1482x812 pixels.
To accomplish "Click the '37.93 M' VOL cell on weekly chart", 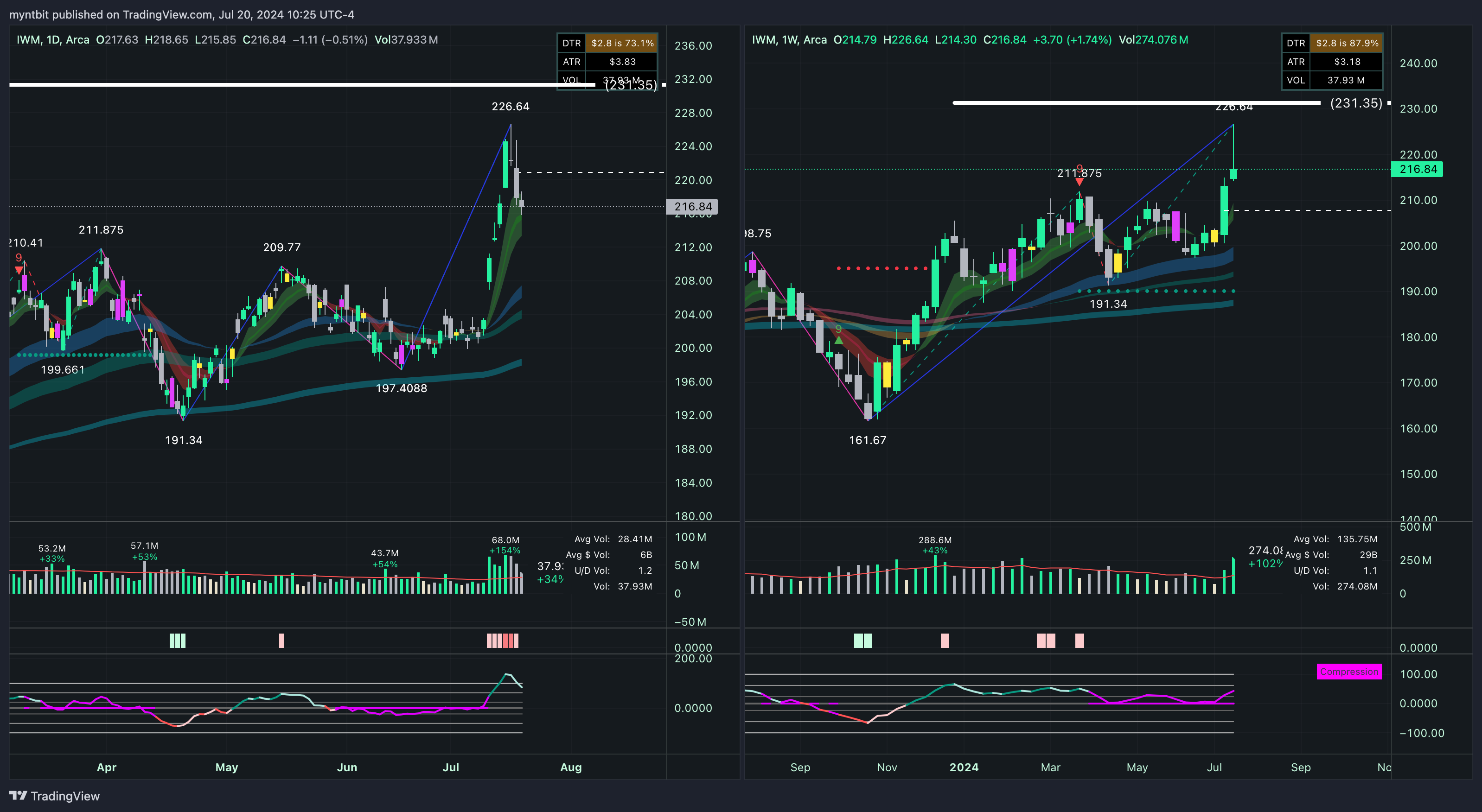I will (1347, 80).
